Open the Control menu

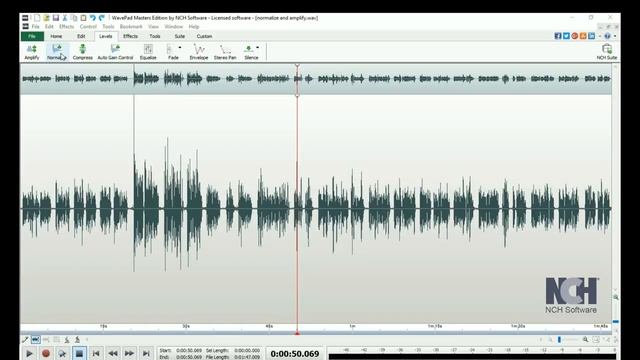click(x=88, y=27)
